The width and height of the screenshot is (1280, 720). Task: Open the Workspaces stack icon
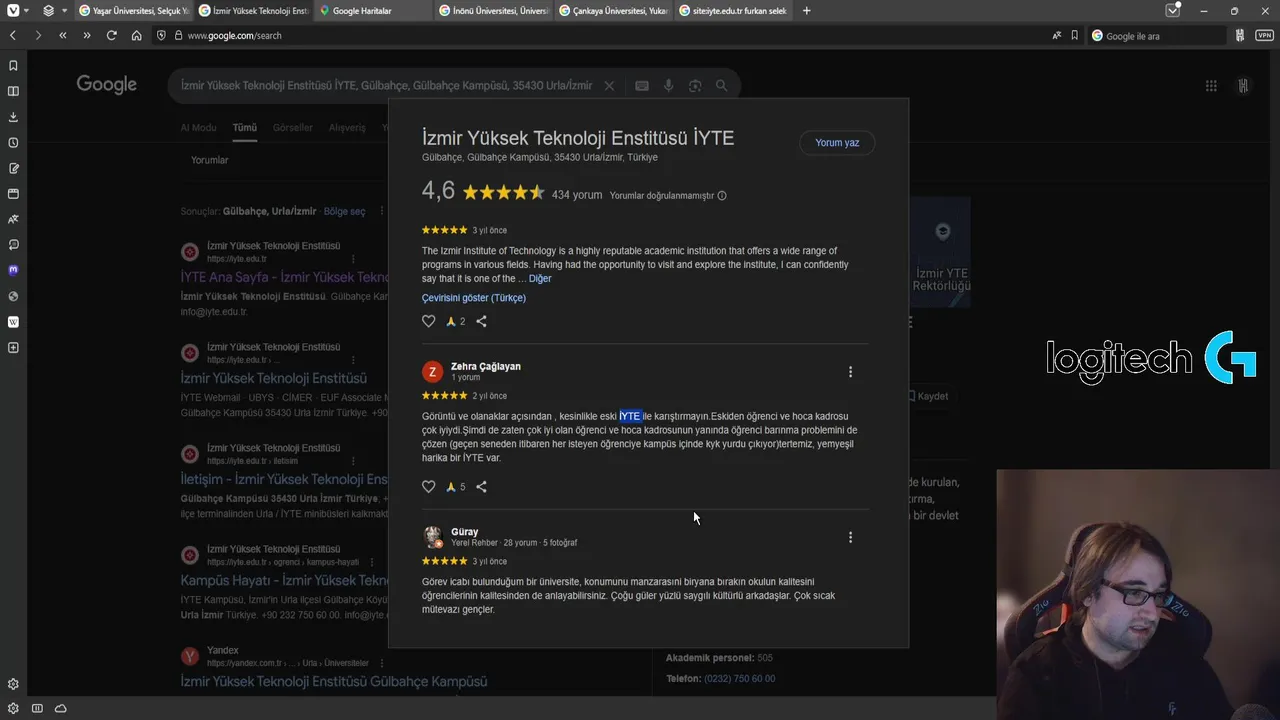click(49, 11)
